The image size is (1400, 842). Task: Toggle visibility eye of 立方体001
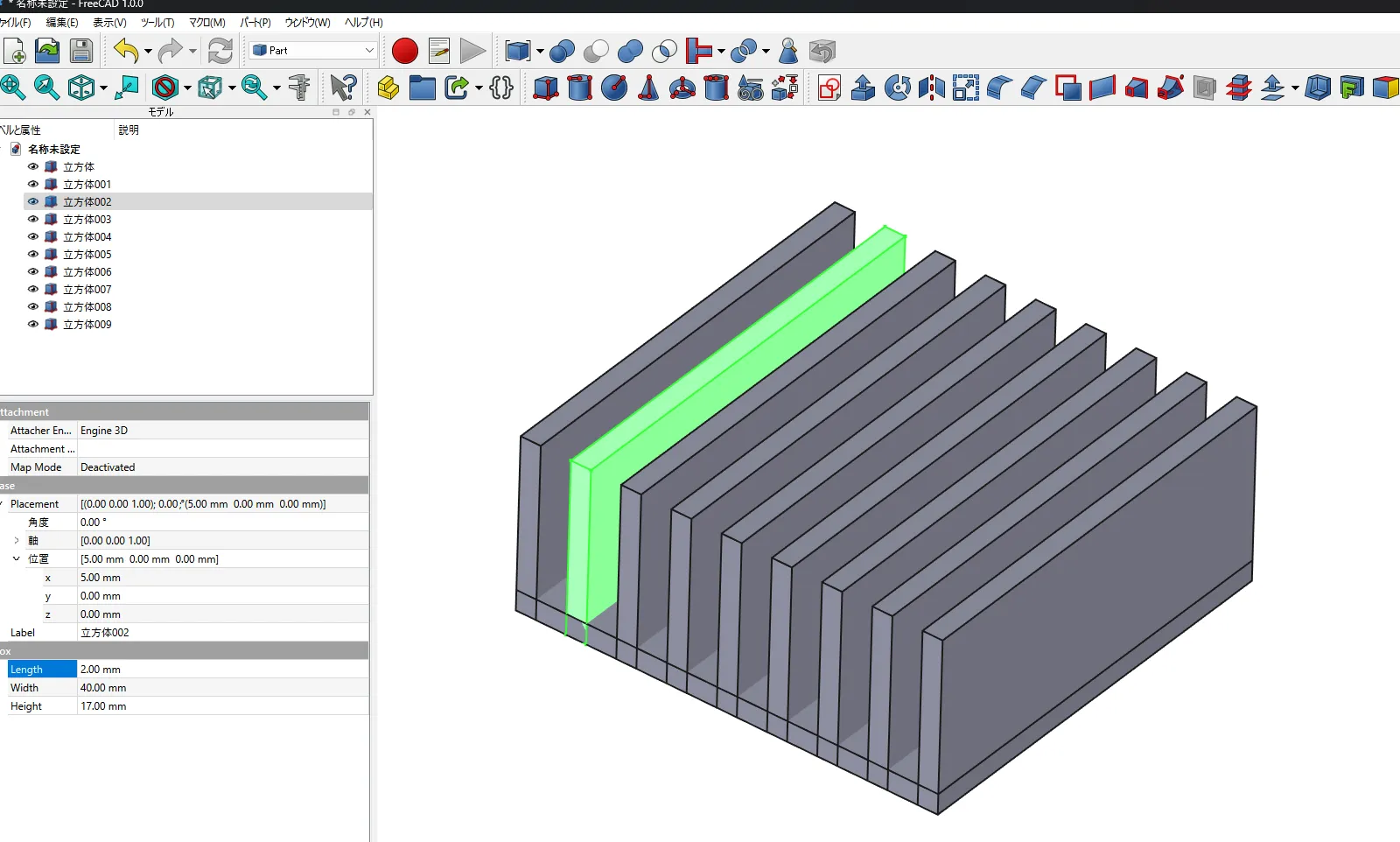(33, 184)
